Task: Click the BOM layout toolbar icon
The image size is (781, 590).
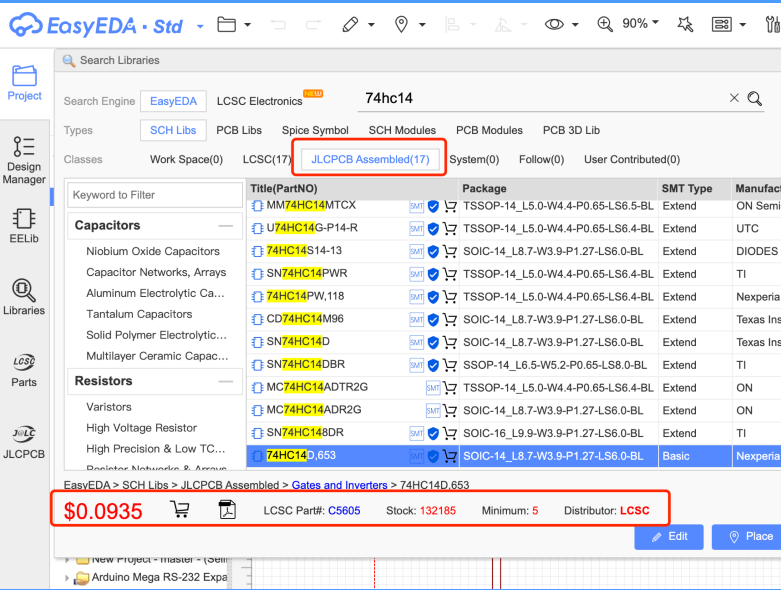Action: point(721,24)
